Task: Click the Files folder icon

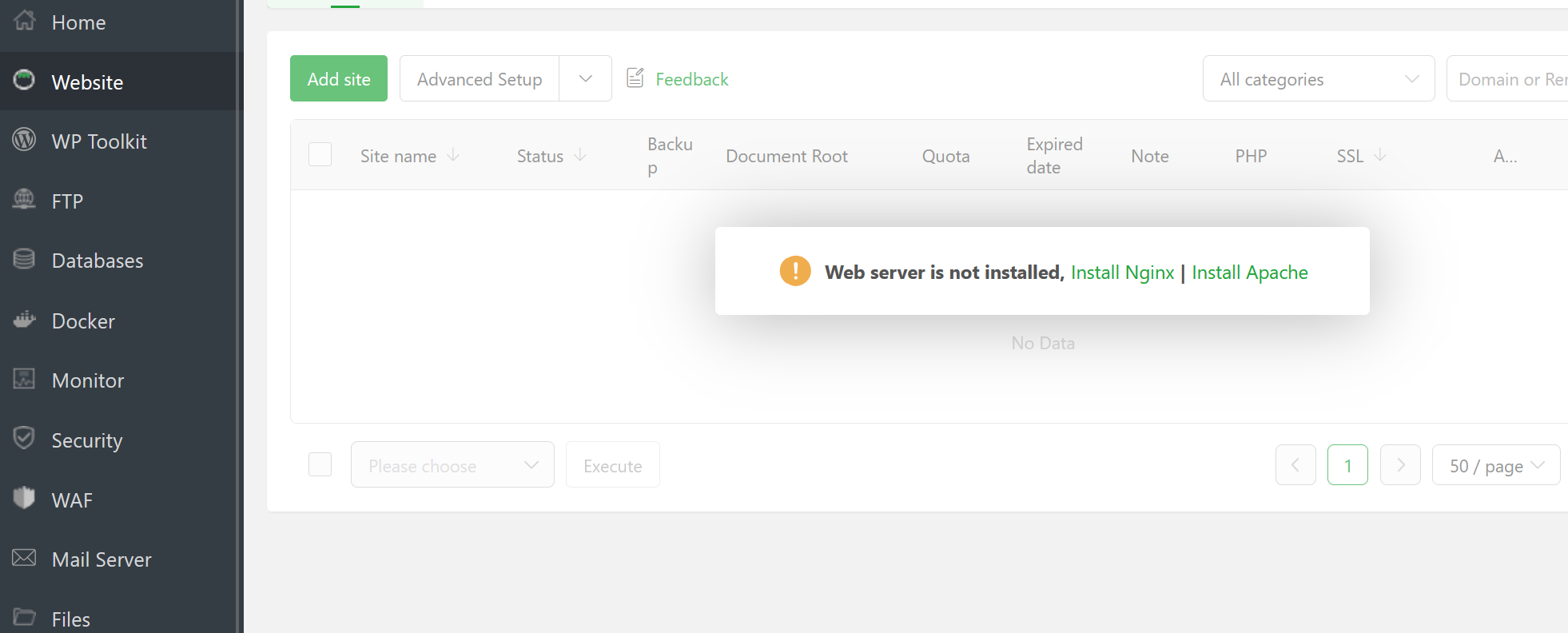Action: coord(25,617)
